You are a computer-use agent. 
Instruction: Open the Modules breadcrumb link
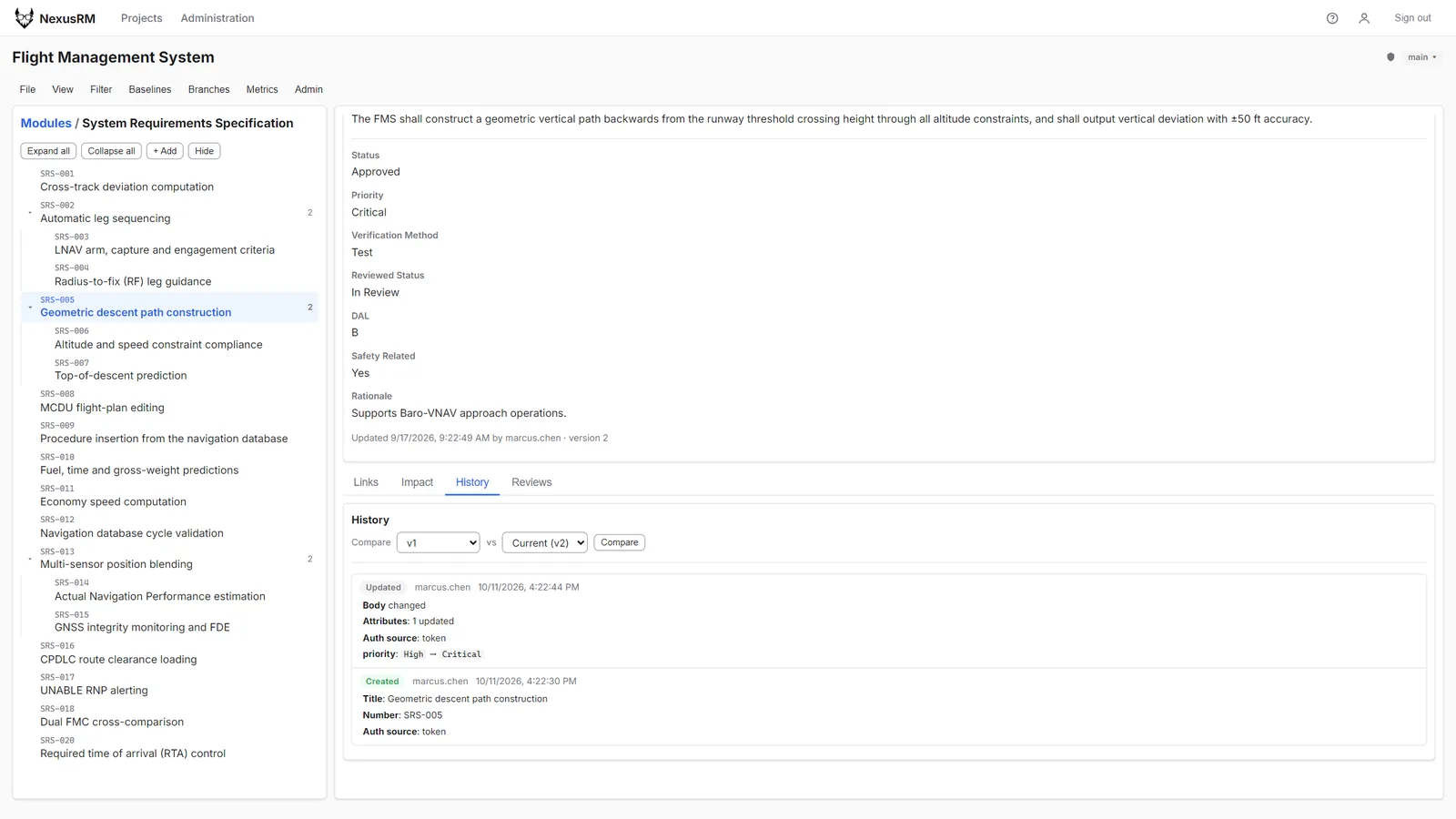[x=46, y=123]
